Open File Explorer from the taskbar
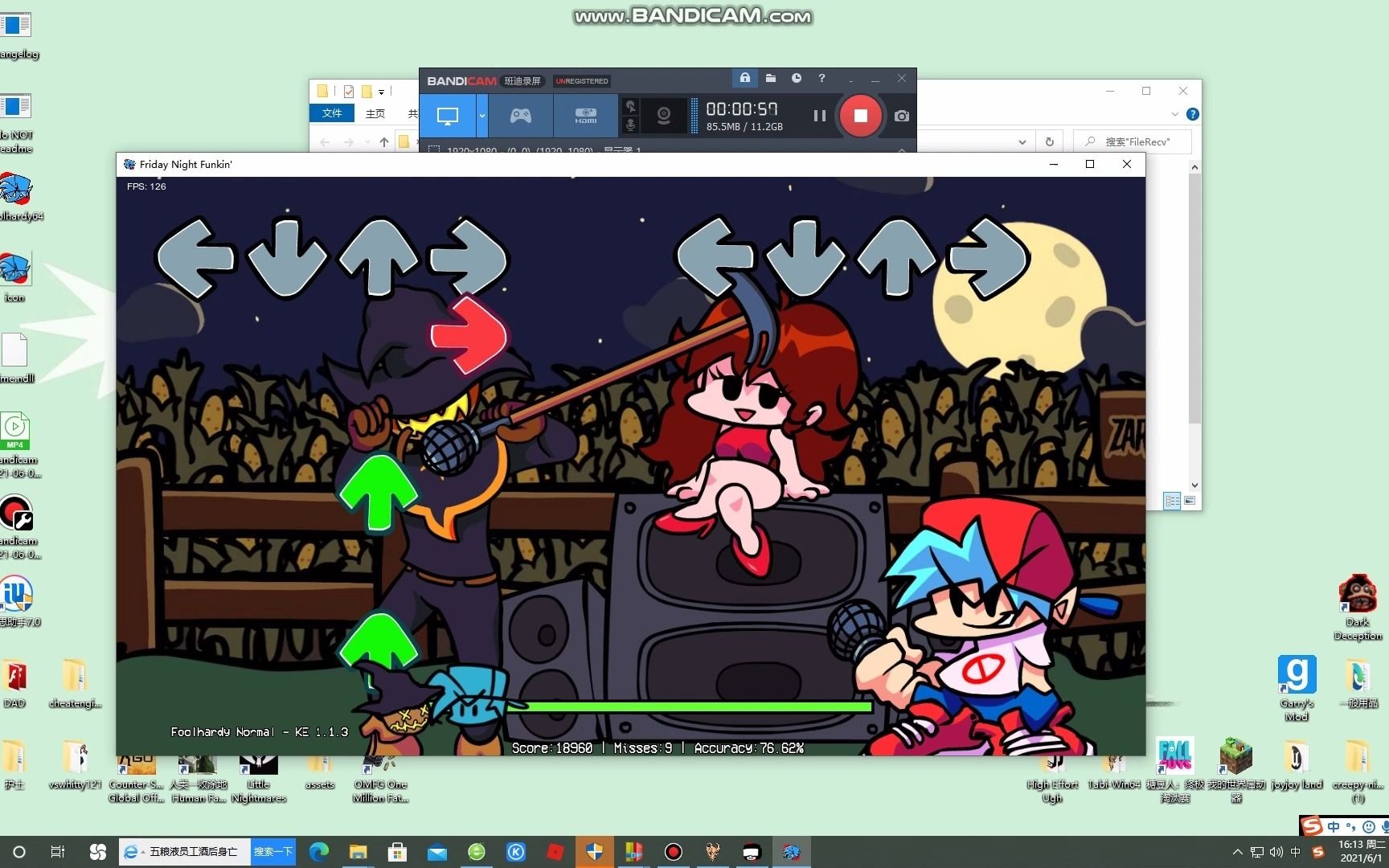The image size is (1389, 868). [x=359, y=852]
